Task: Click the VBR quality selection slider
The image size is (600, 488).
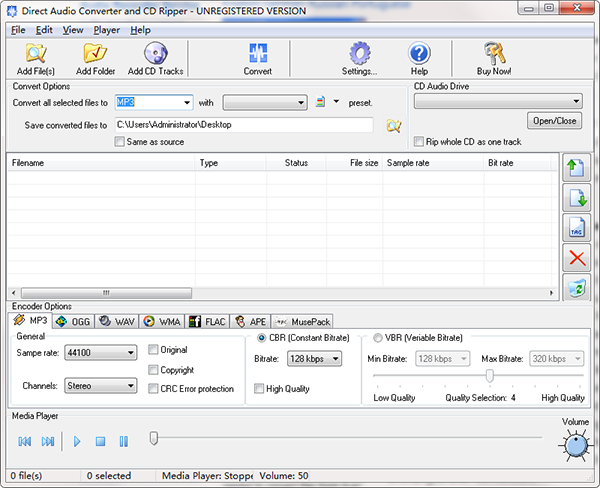Action: (489, 375)
